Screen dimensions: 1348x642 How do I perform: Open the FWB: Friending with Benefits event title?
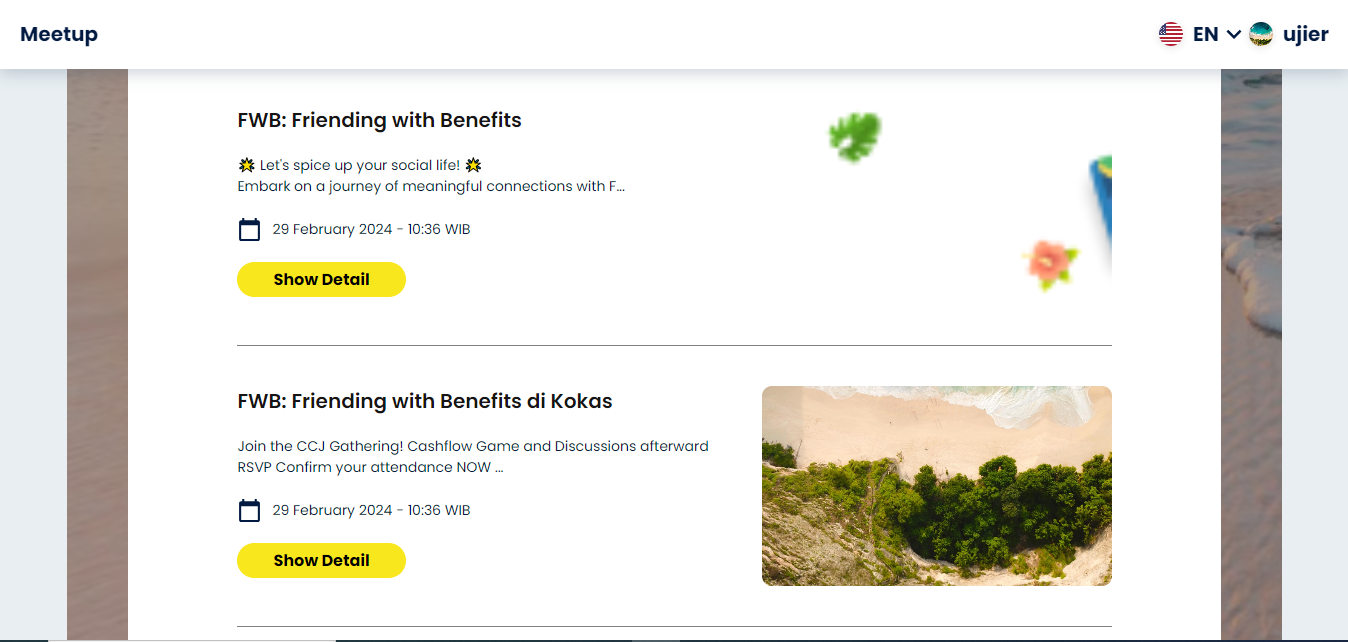coord(379,120)
